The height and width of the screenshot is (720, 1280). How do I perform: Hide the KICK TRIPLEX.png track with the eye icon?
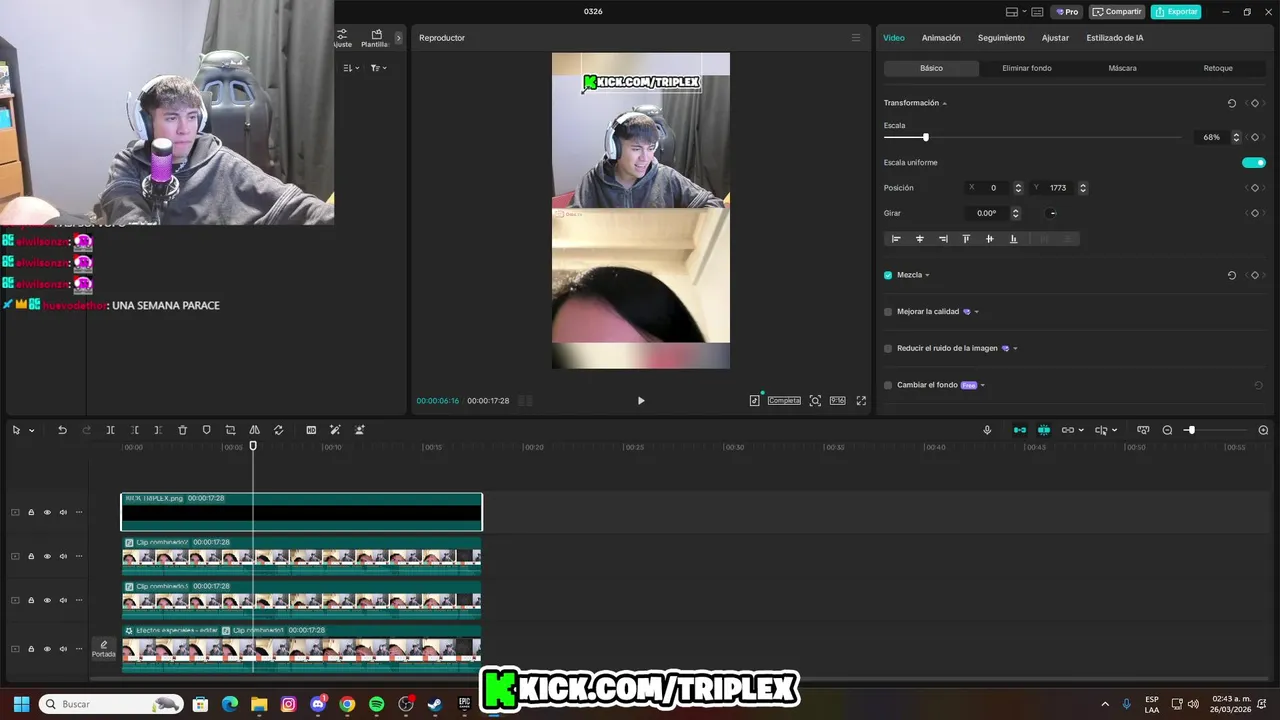tap(46, 512)
